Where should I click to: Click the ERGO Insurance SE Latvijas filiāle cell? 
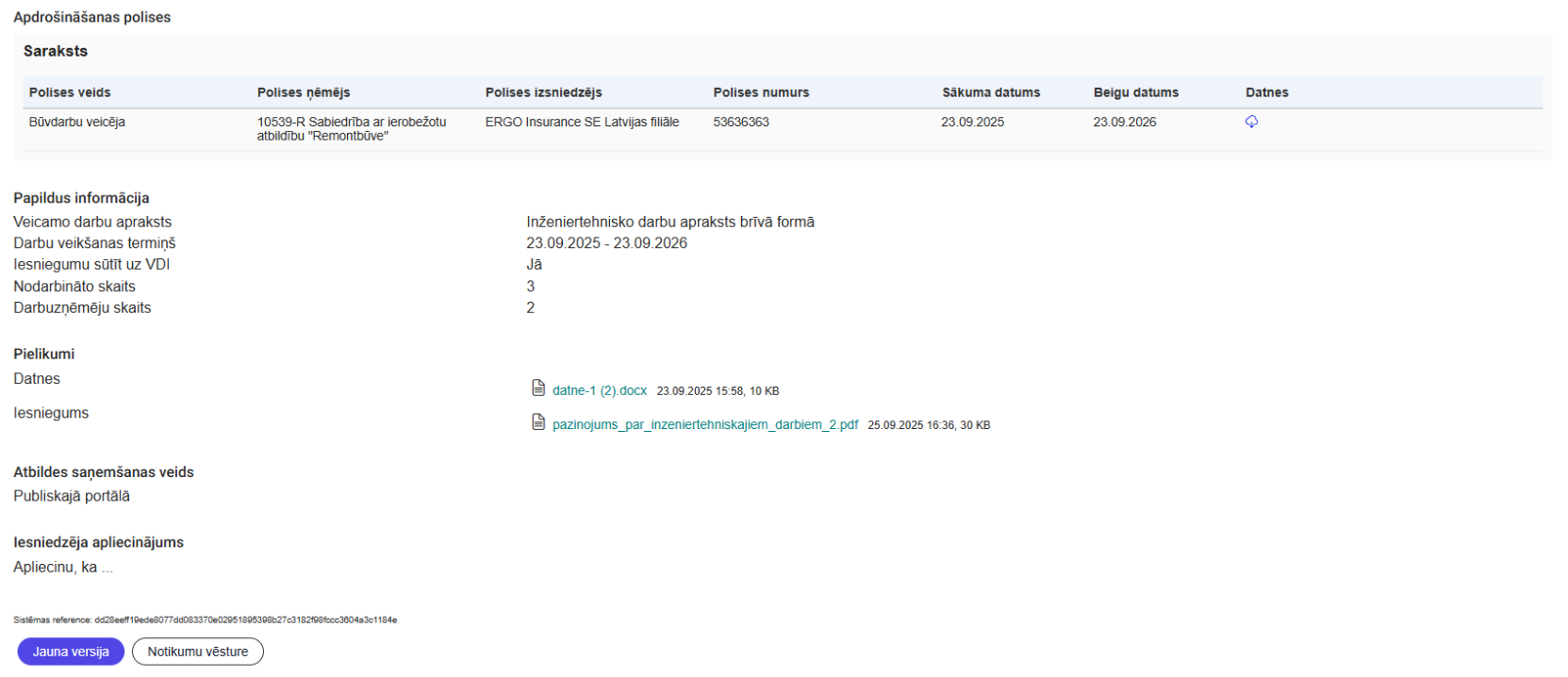pyautogui.click(x=582, y=122)
